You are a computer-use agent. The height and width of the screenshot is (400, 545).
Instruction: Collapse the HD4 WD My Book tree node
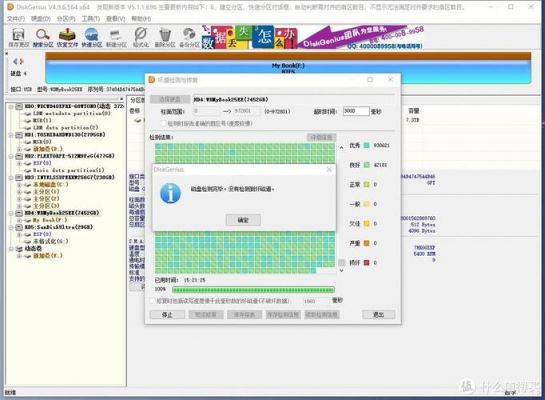[11, 213]
